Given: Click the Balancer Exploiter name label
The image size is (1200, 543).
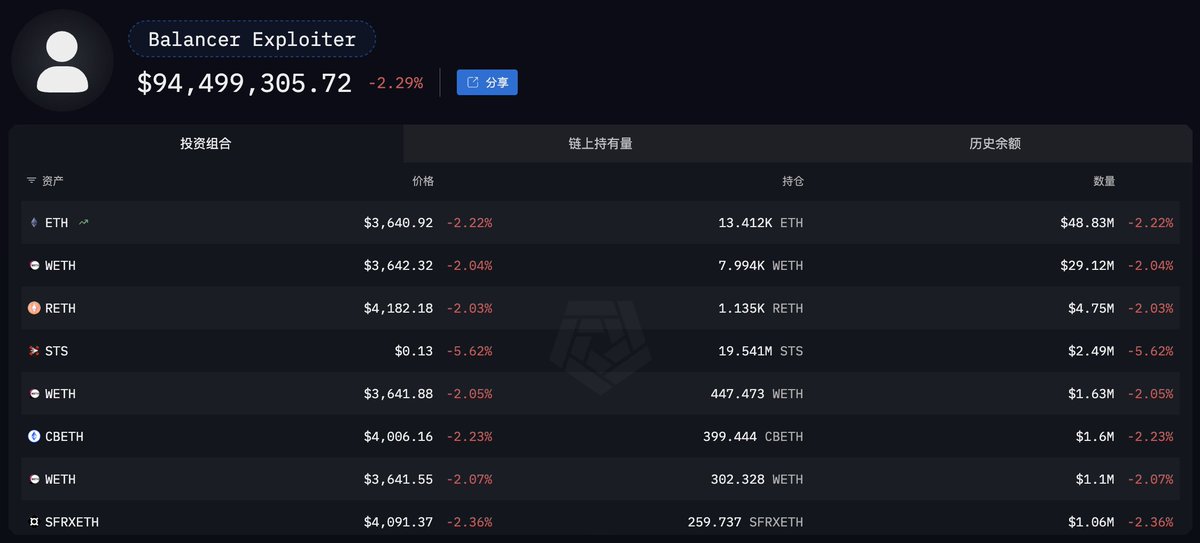Looking at the screenshot, I should 252,40.
